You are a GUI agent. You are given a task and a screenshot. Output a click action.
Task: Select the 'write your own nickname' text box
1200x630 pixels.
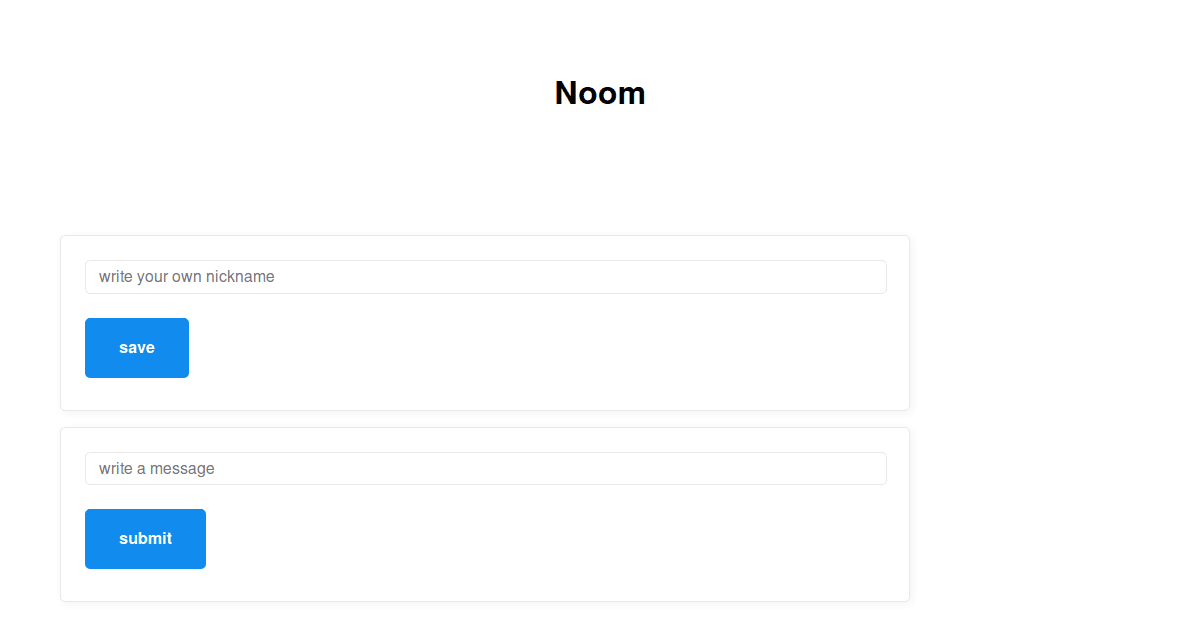coord(485,277)
